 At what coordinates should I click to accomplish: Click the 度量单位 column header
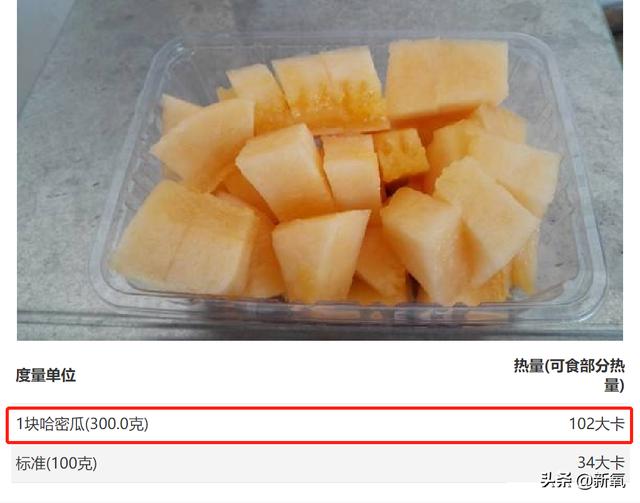46,375
